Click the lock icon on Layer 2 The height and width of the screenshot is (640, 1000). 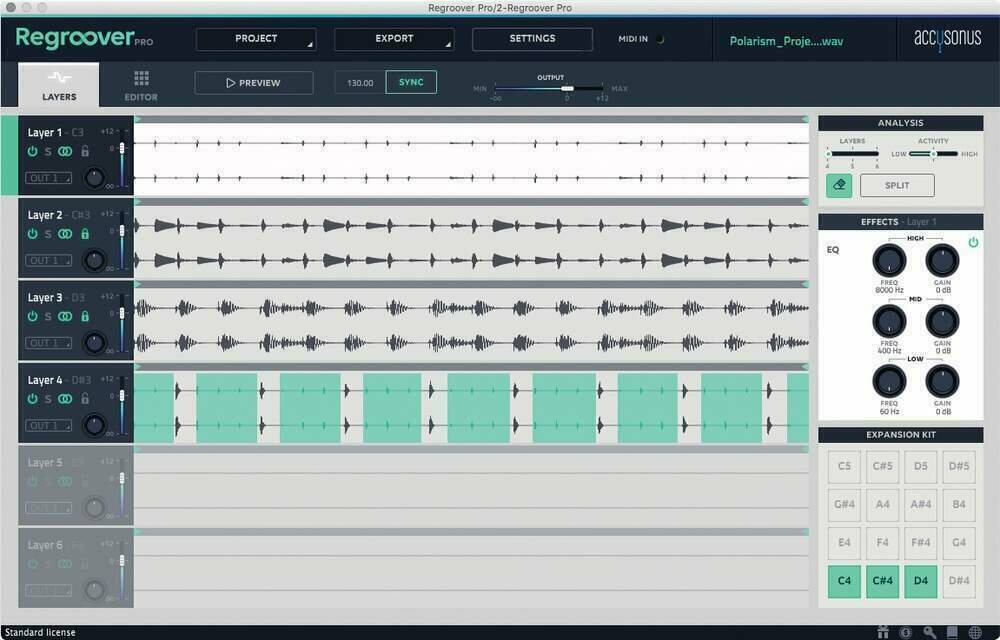point(84,233)
